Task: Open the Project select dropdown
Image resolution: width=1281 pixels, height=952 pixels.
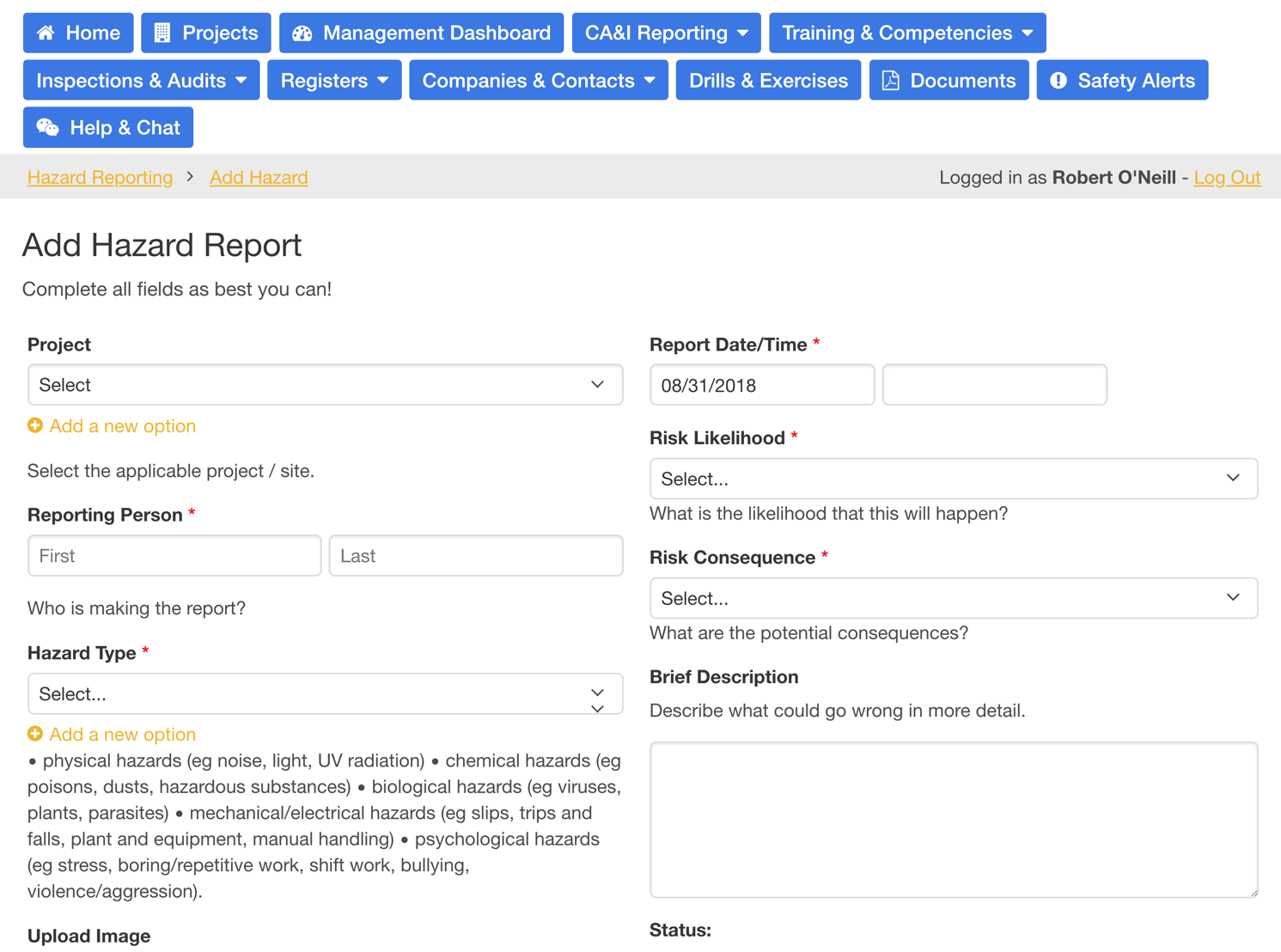Action: pos(325,385)
